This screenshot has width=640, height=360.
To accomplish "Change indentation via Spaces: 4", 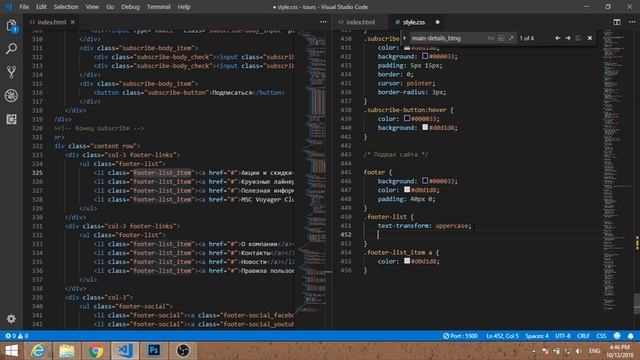I will (x=537, y=336).
